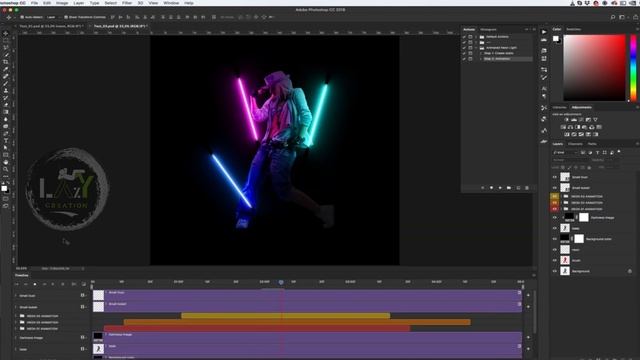The image size is (640, 360).
Task: Select the Eyedropper tool
Action: [5, 69]
